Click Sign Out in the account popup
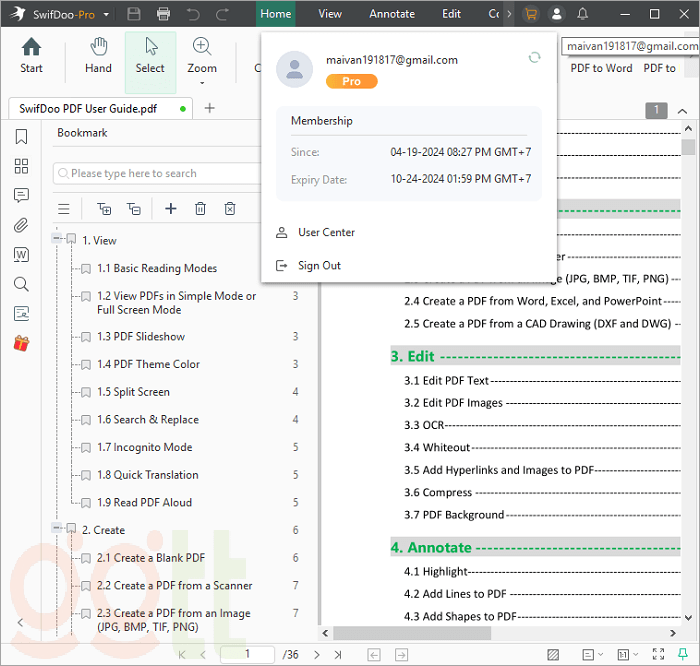The image size is (700, 666). point(319,265)
